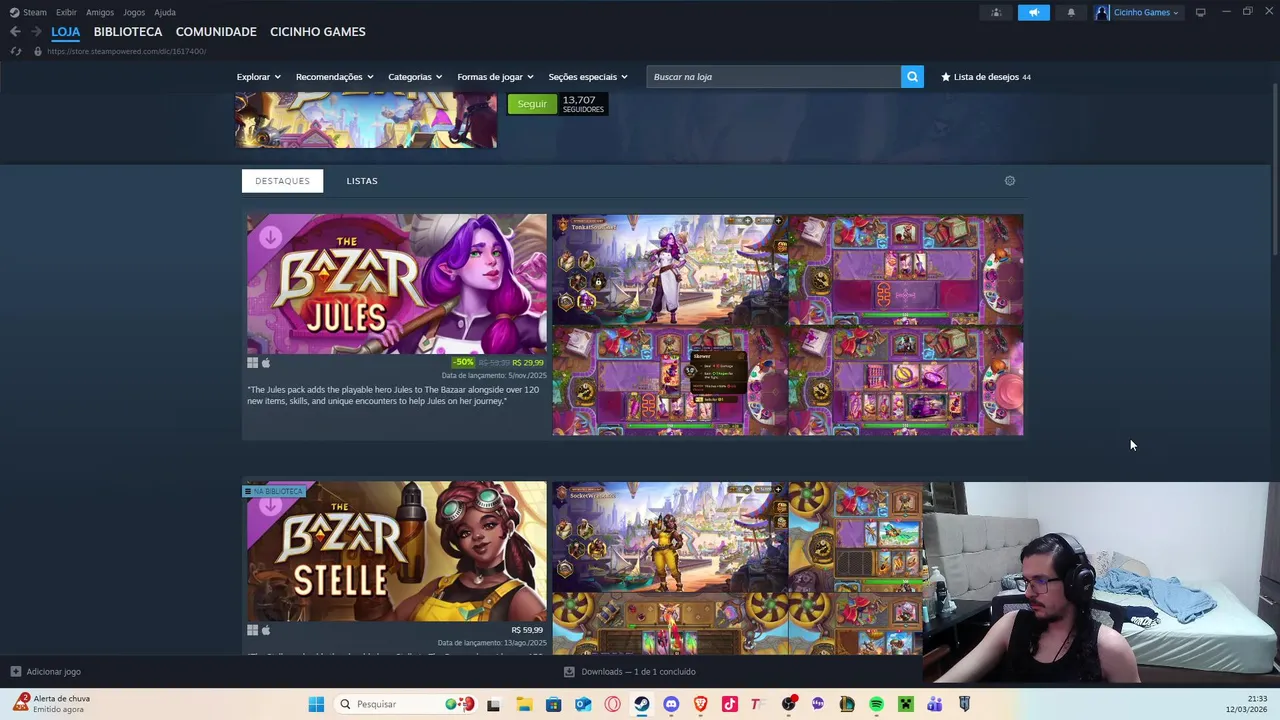
Task: Click the 13,707 seguidores count
Action: click(x=583, y=104)
